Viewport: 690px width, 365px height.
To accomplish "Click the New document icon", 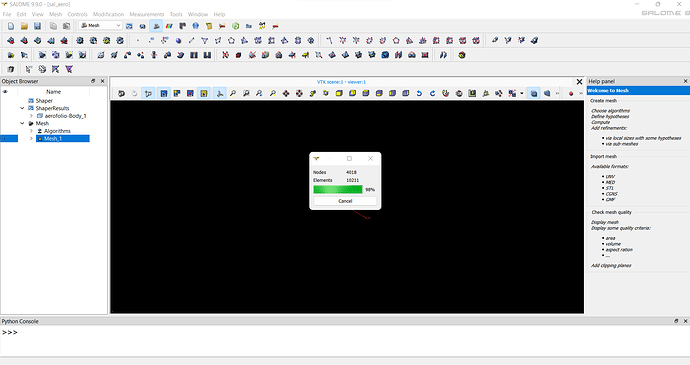I will click(11, 26).
